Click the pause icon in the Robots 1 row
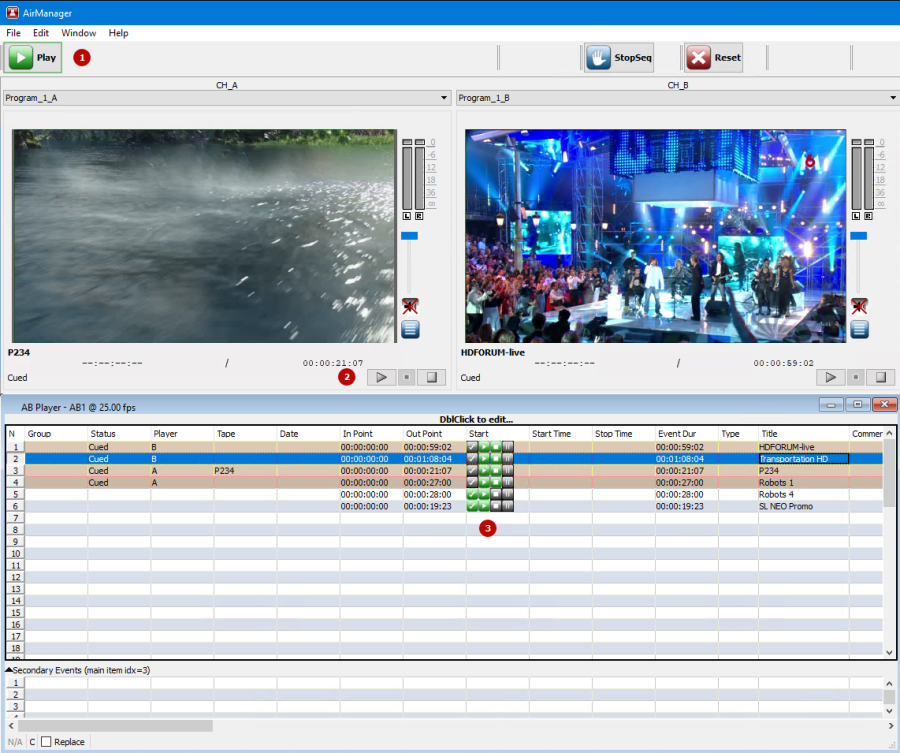900x753 pixels. point(508,483)
